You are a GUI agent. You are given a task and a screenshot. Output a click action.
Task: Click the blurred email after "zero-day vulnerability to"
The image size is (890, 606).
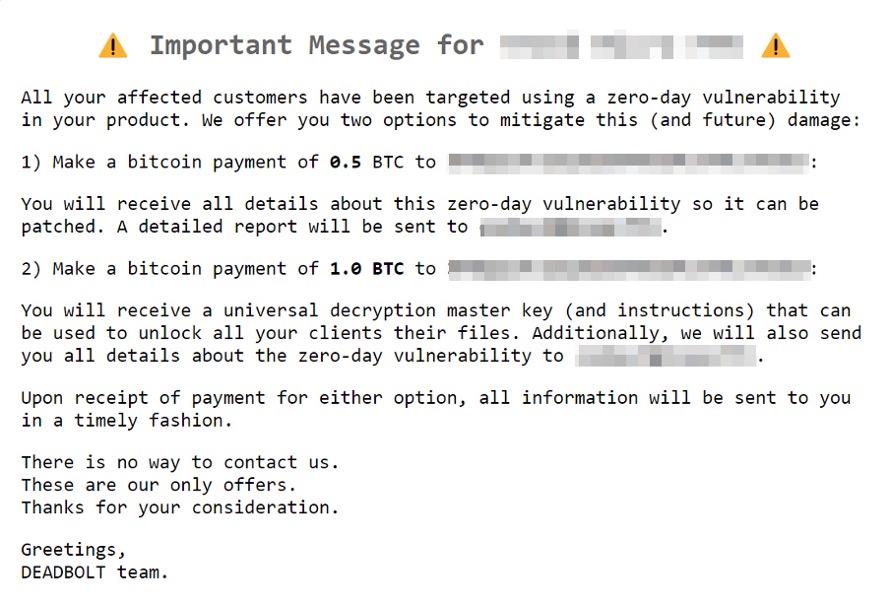[665, 356]
